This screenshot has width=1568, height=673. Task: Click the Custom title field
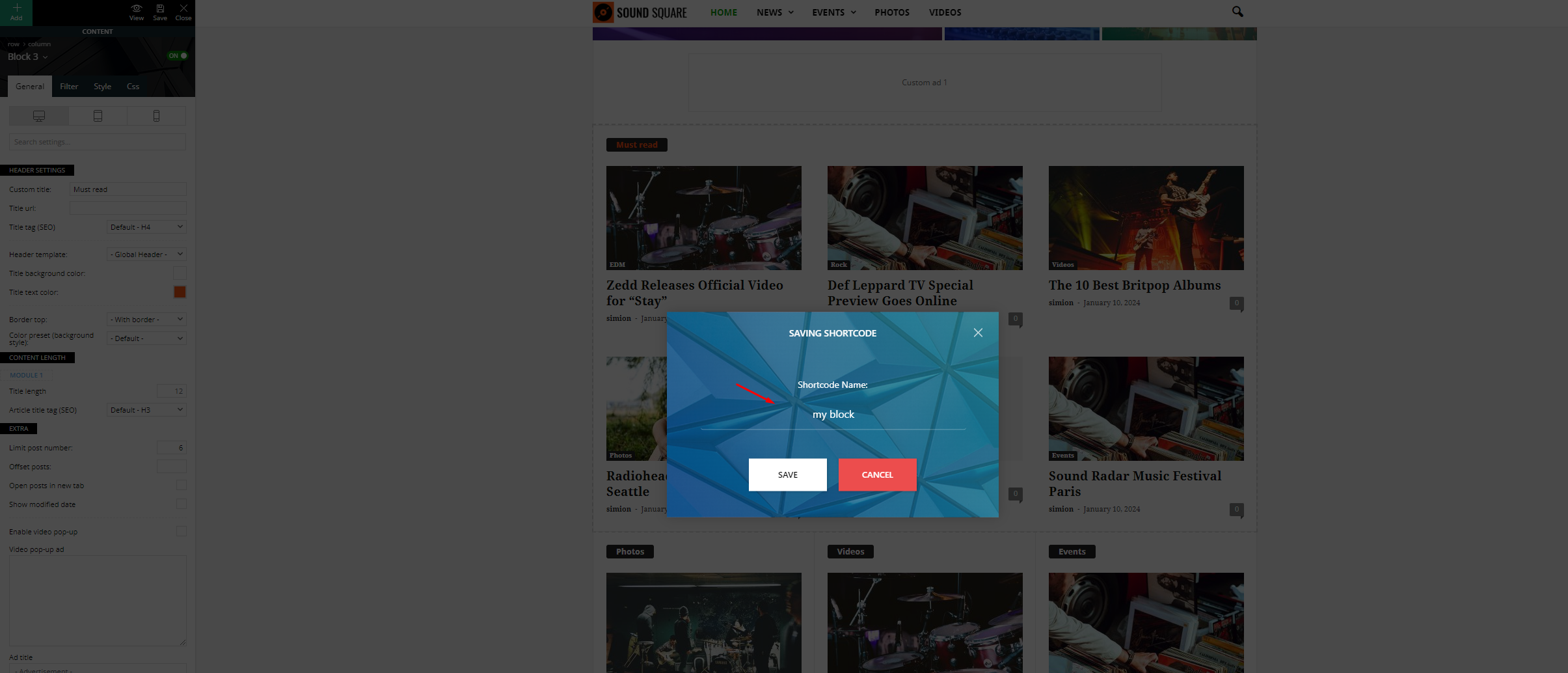tap(128, 189)
